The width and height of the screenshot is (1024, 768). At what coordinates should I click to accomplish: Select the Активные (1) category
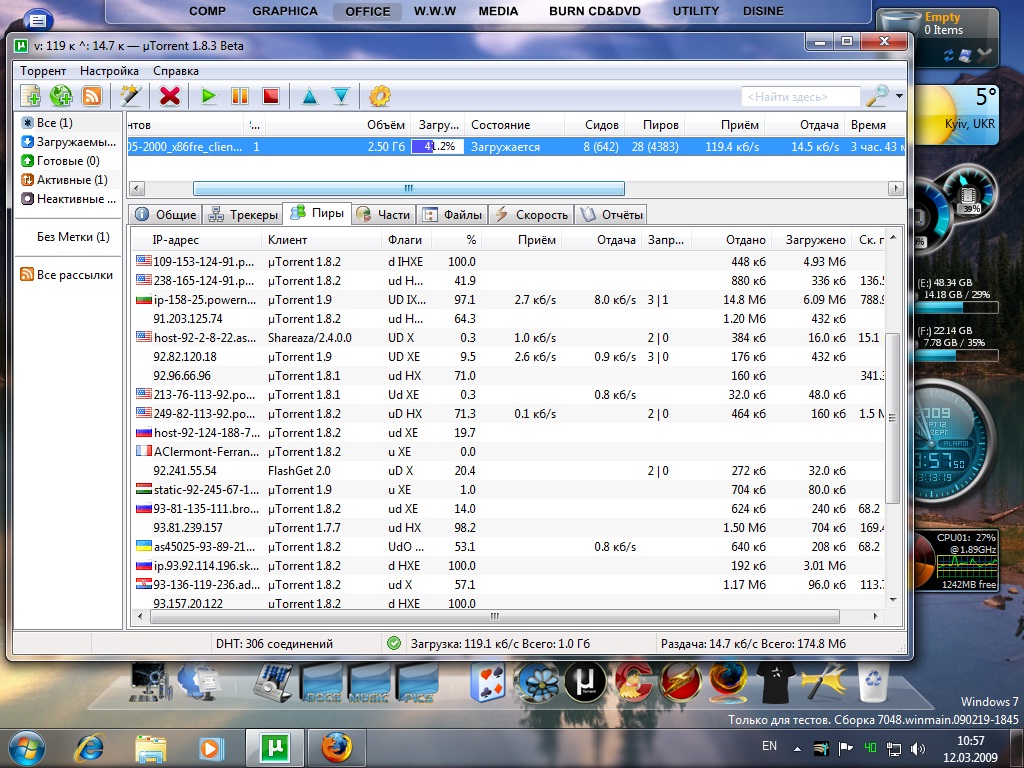64,180
